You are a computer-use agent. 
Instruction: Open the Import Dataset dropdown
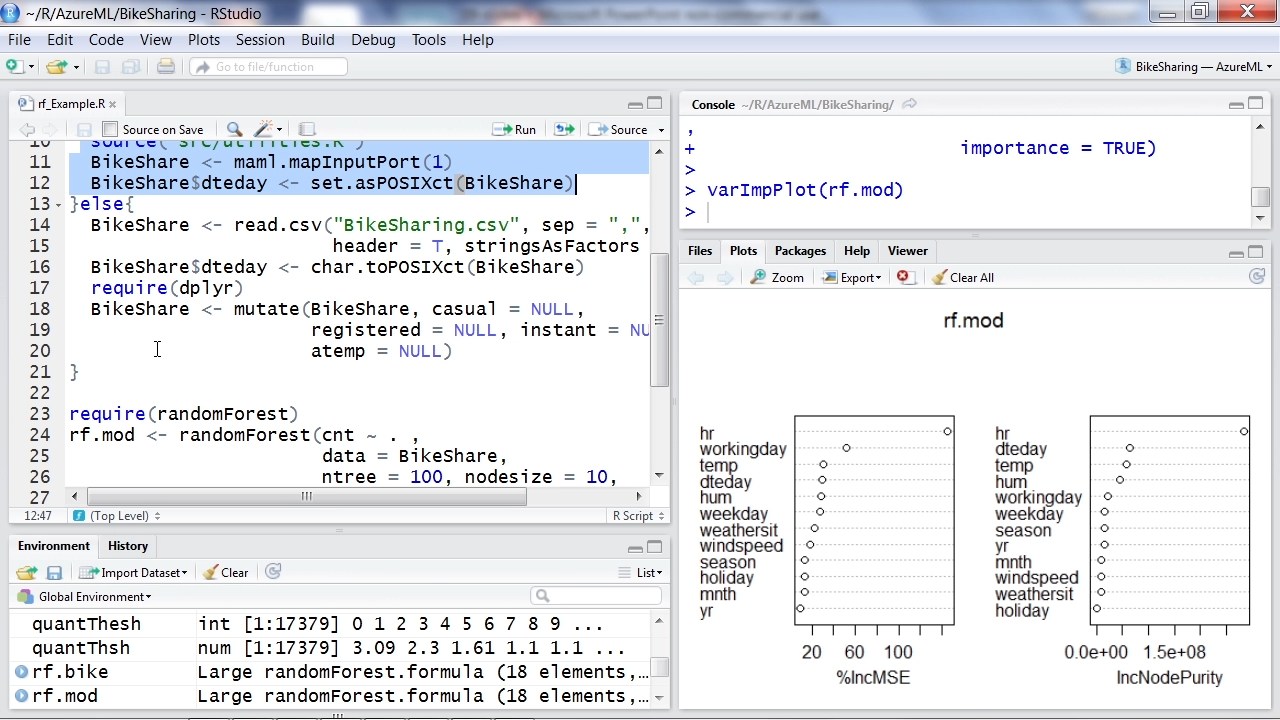pyautogui.click(x=134, y=573)
